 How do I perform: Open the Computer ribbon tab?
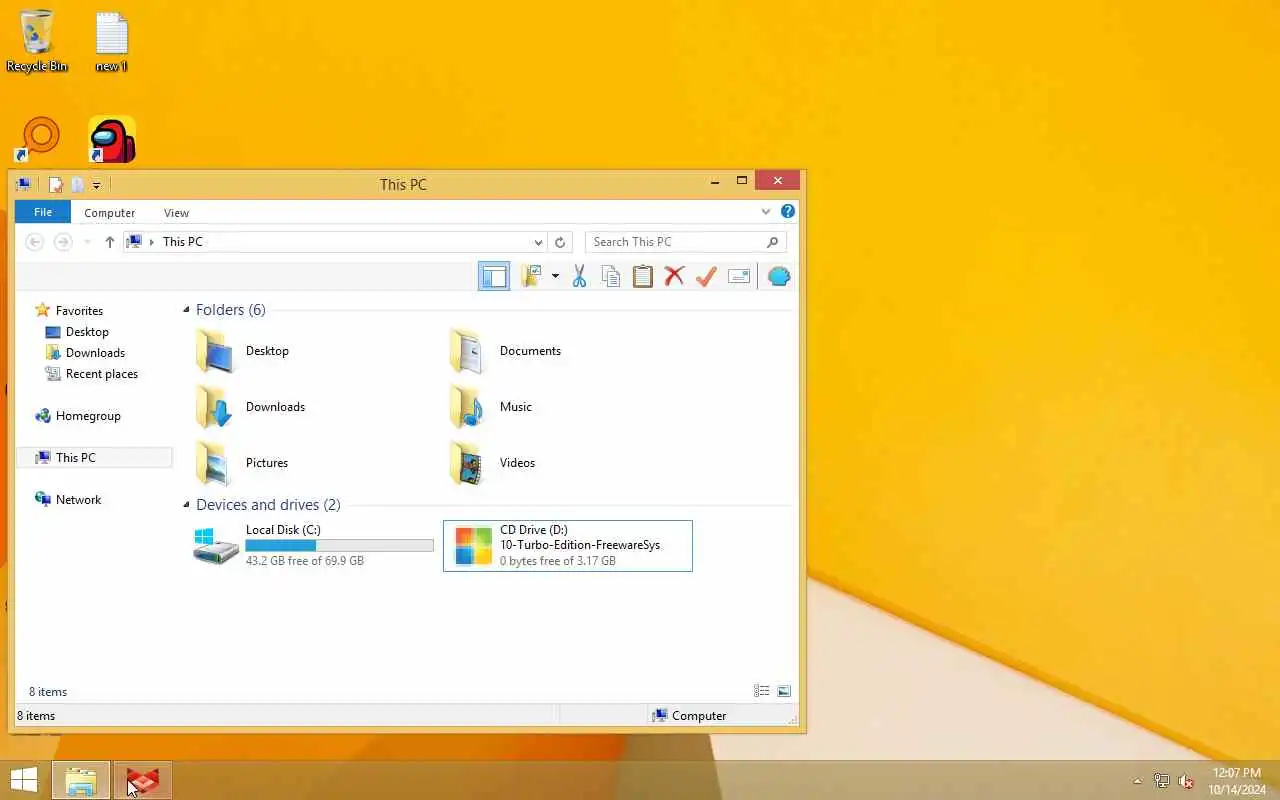pos(110,213)
